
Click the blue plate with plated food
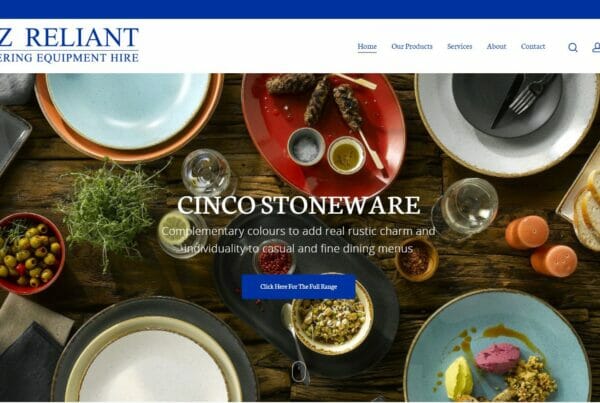pos(497,348)
